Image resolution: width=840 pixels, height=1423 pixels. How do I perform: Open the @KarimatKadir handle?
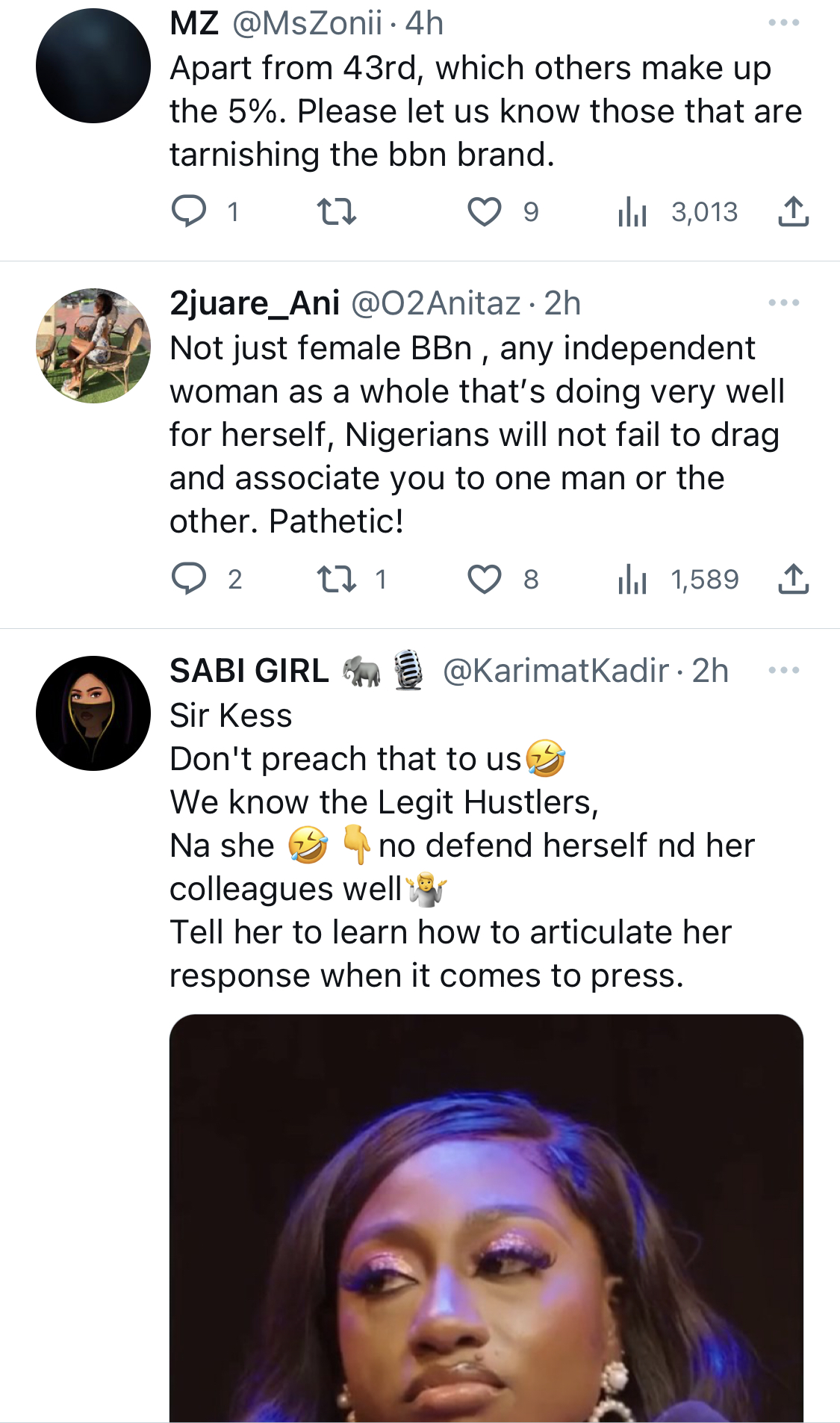tap(556, 671)
